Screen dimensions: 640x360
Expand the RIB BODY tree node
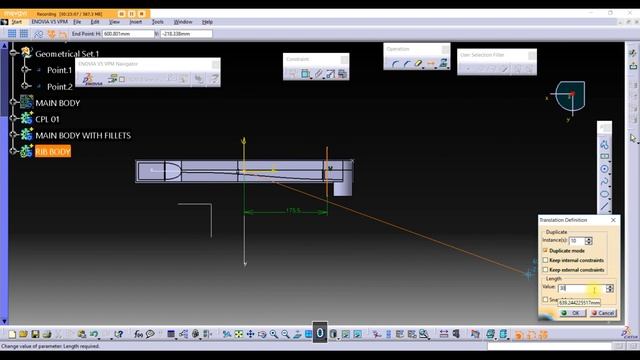[13, 151]
